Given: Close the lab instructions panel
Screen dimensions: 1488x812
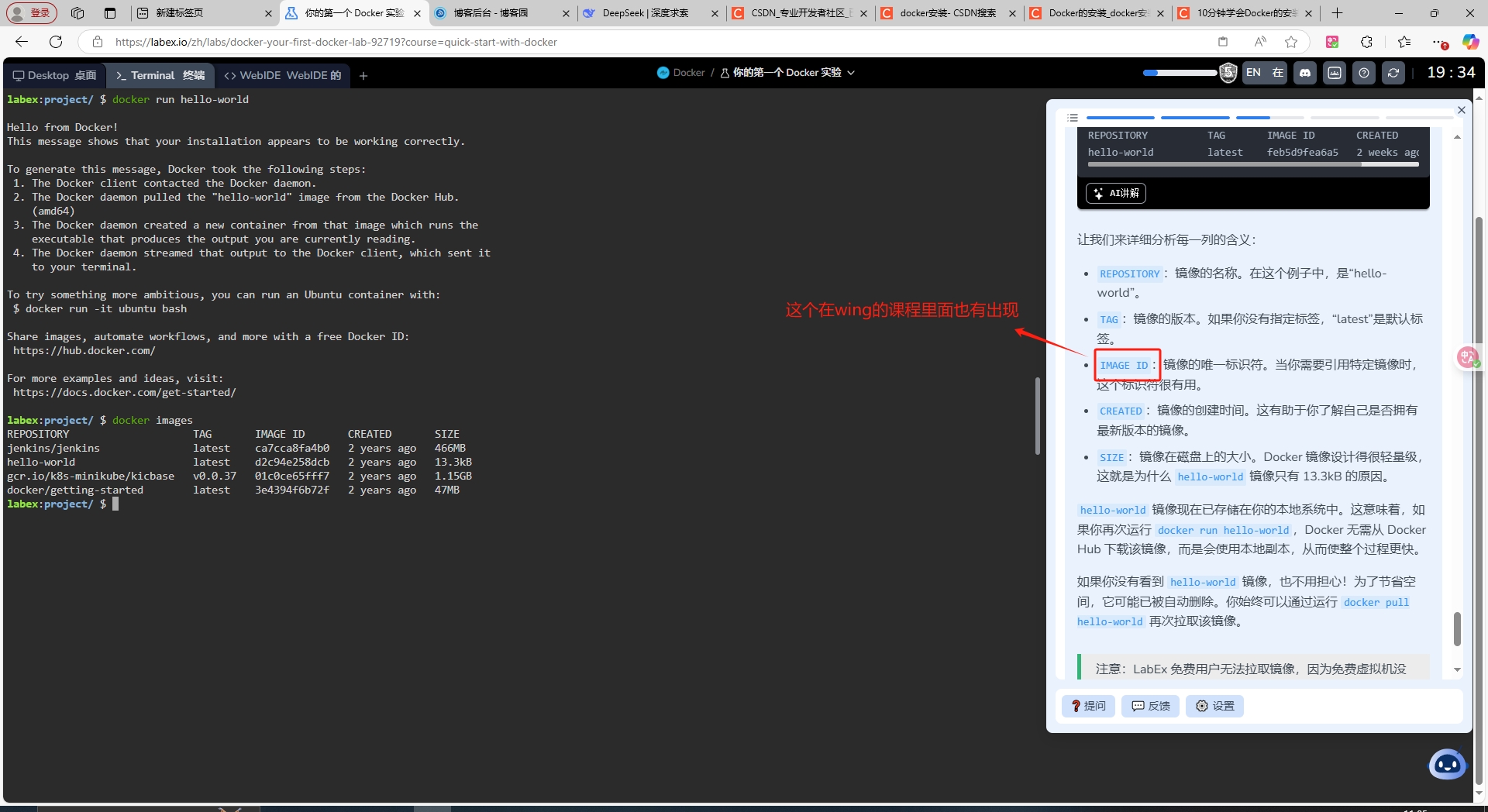Looking at the screenshot, I should point(1462,110).
